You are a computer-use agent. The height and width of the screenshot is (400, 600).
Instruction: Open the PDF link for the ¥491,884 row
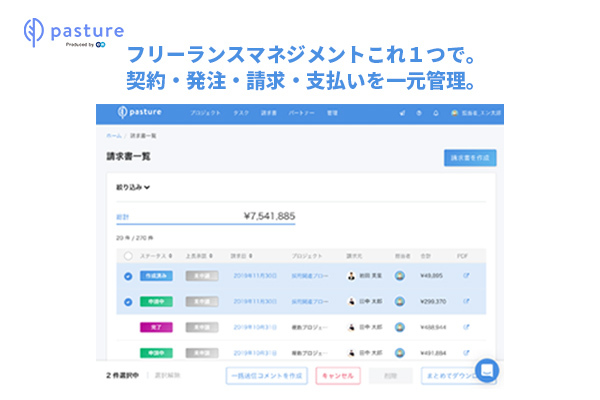tap(466, 353)
